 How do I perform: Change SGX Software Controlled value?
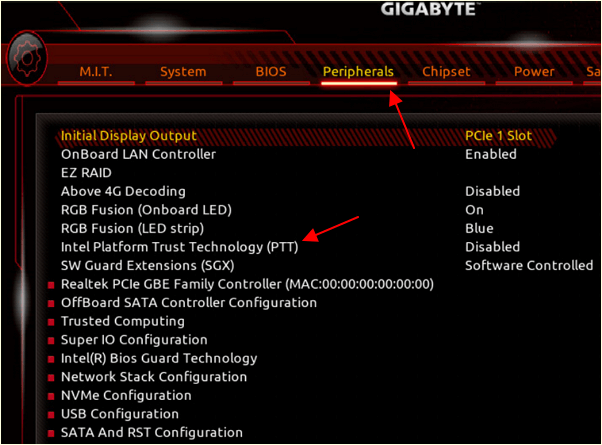[529, 266]
